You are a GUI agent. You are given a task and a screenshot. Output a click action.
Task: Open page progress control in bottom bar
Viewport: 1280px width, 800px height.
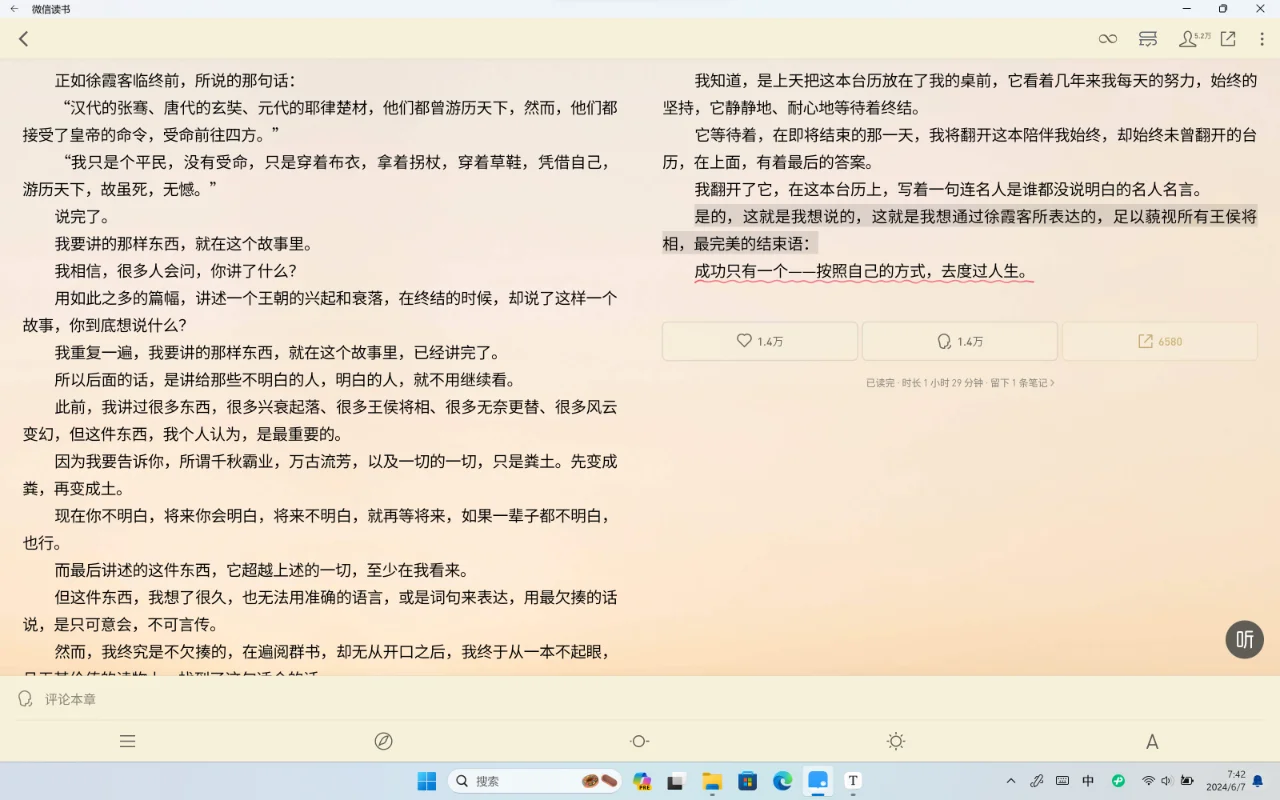639,741
